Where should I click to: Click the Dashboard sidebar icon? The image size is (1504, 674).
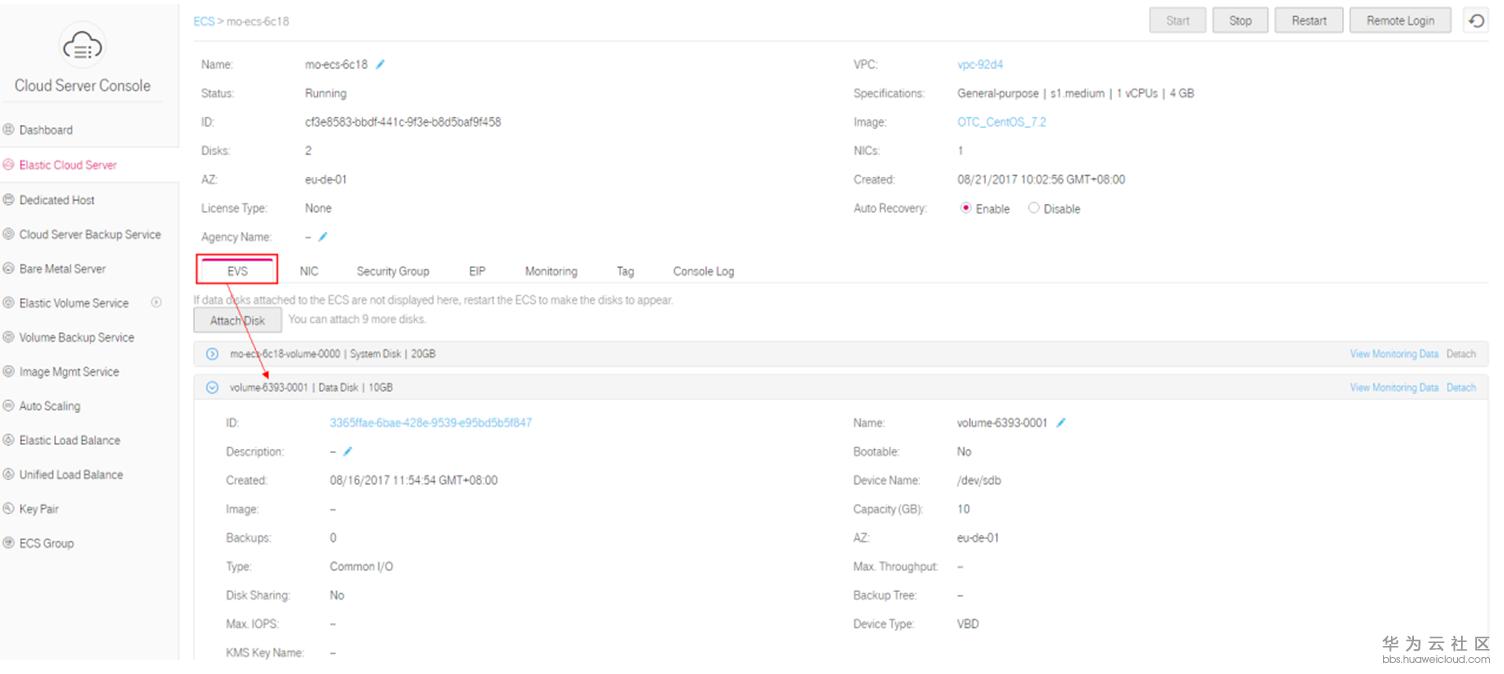tap(9, 130)
